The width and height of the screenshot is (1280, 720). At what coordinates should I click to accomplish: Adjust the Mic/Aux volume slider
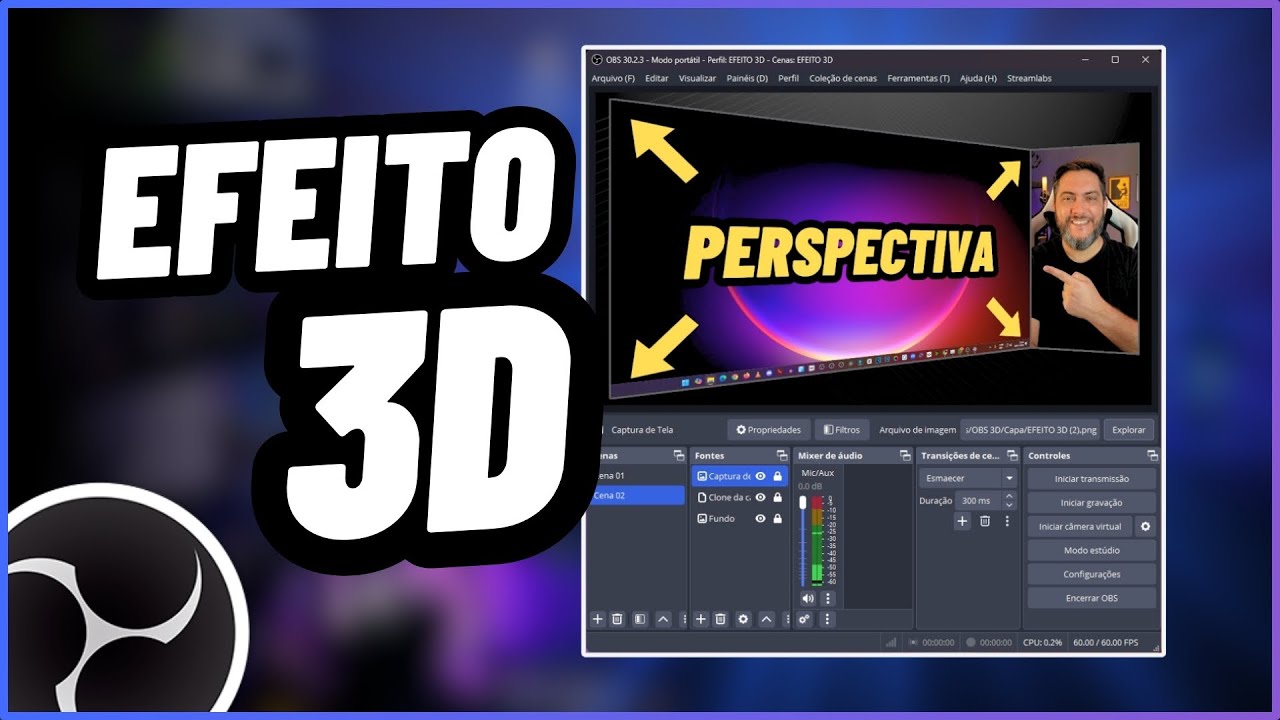click(x=802, y=541)
